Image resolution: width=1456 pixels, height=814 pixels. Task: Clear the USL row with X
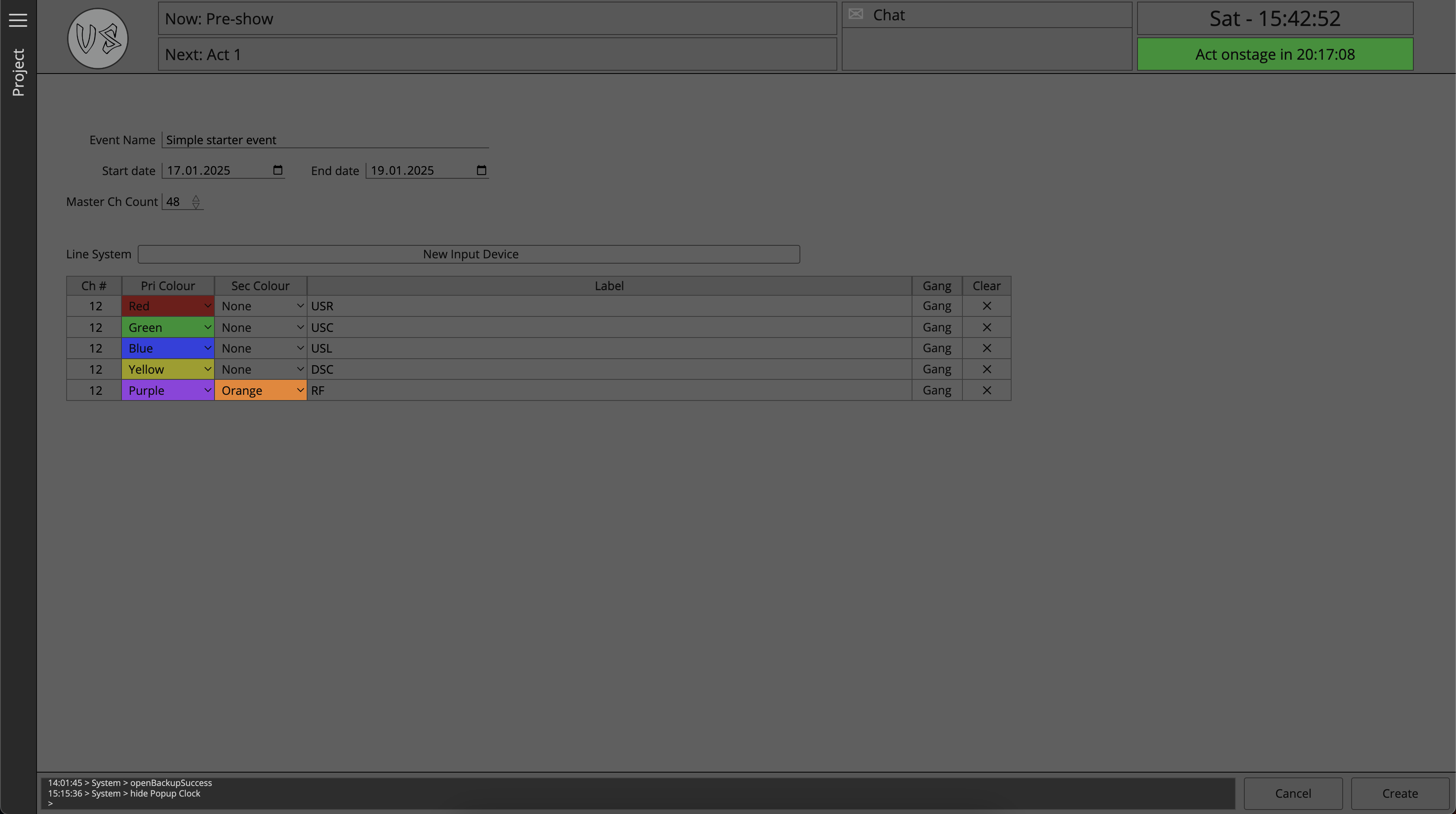(987, 348)
